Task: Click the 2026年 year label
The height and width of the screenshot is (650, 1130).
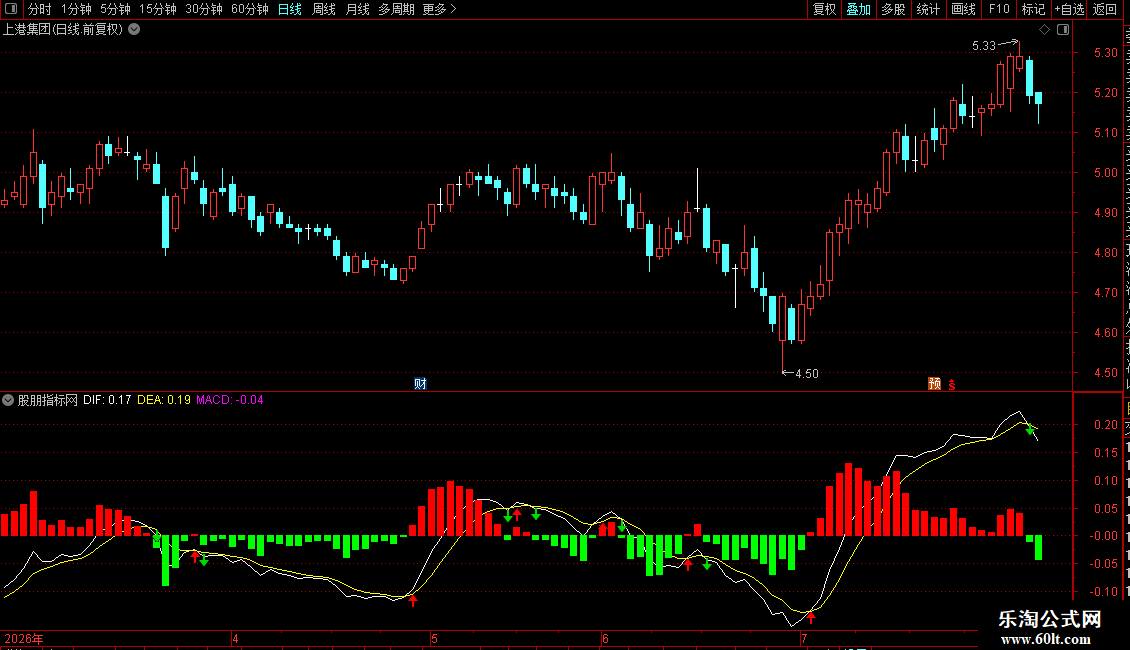Action: click(24, 638)
